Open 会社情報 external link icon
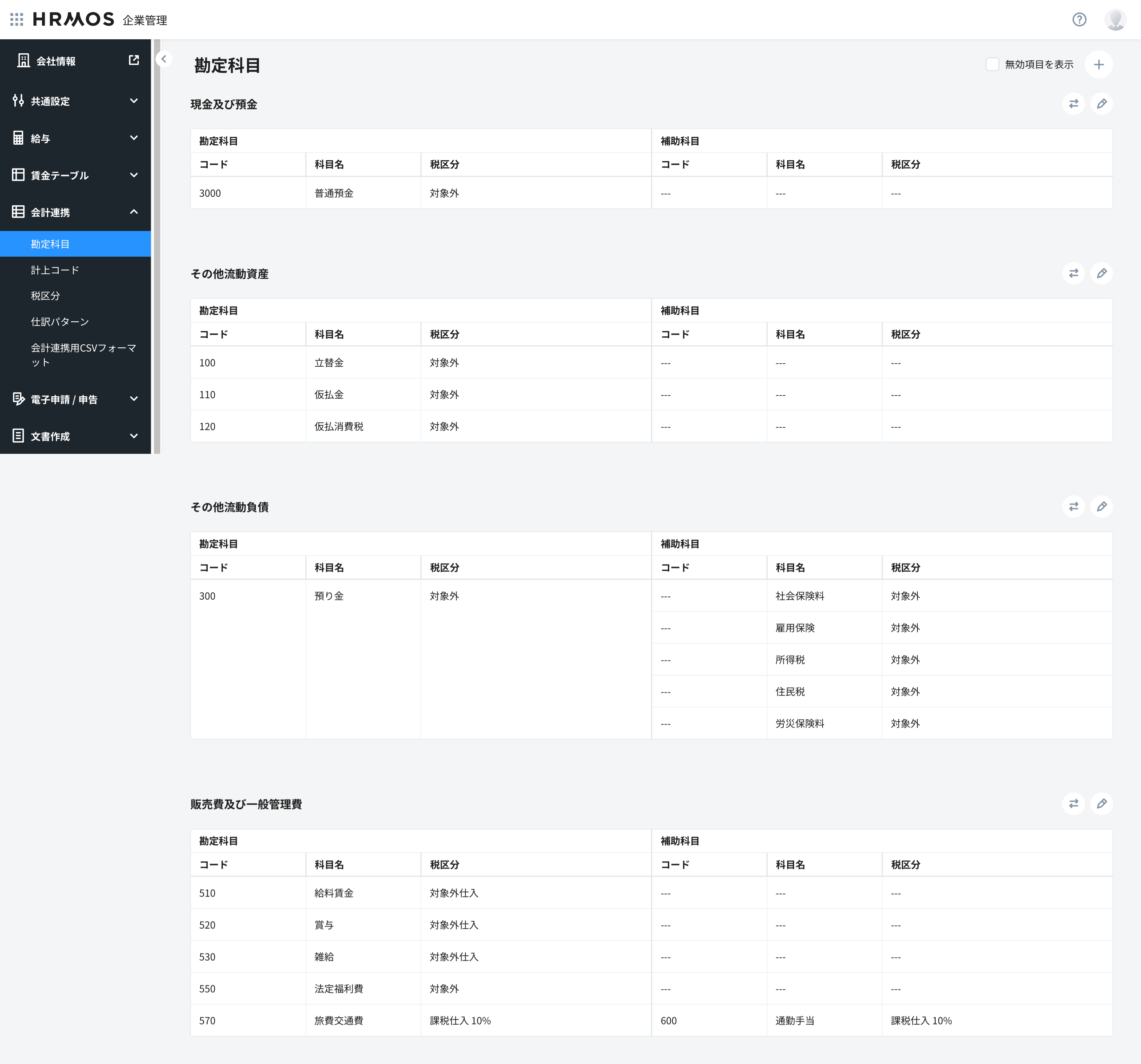1141x1064 pixels. [x=134, y=60]
